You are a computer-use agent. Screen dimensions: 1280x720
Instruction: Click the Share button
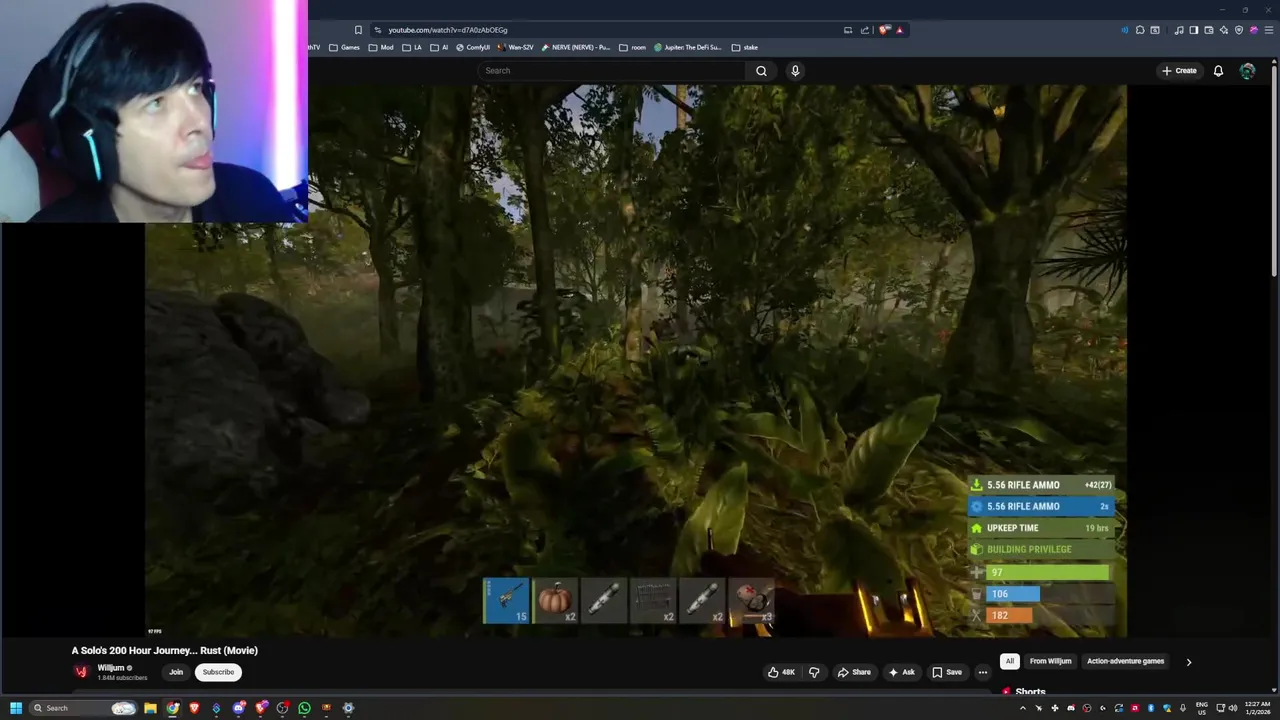click(x=854, y=672)
